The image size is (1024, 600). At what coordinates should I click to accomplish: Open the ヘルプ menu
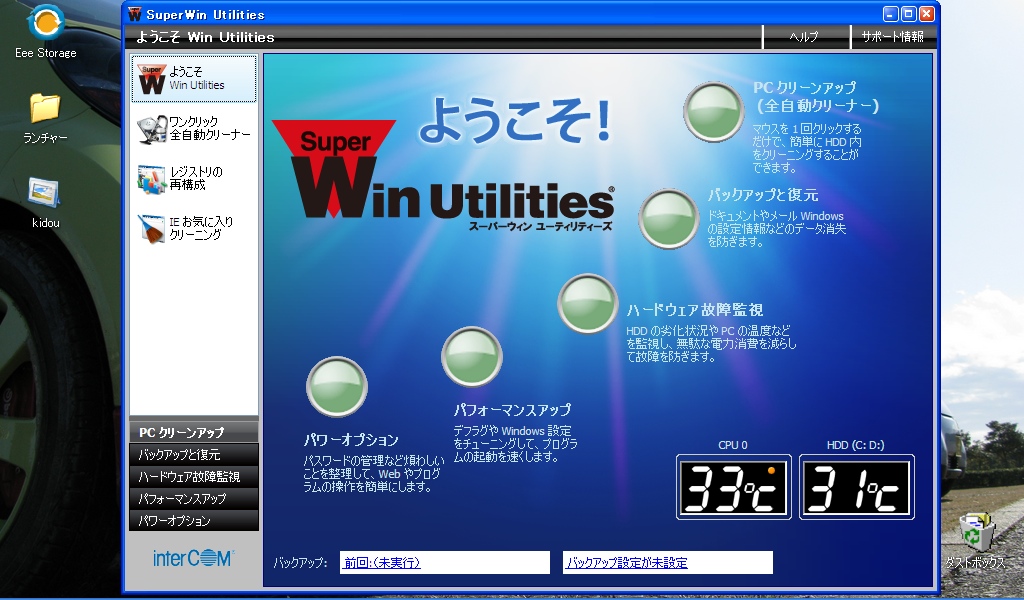click(x=804, y=37)
